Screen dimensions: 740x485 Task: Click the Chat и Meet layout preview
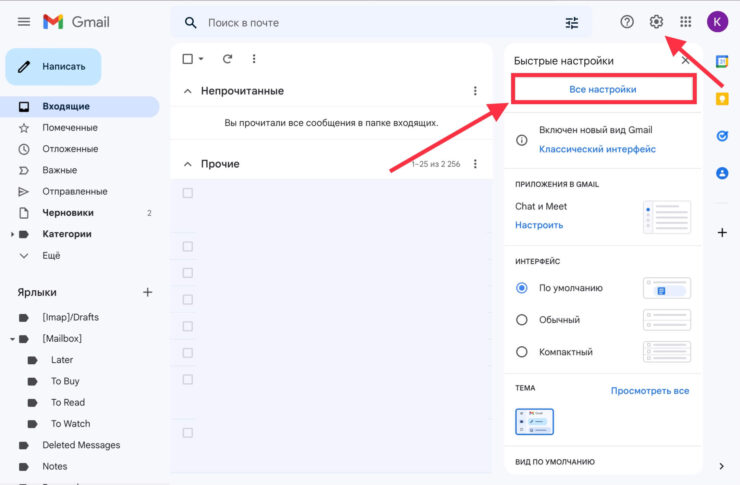pos(667,217)
